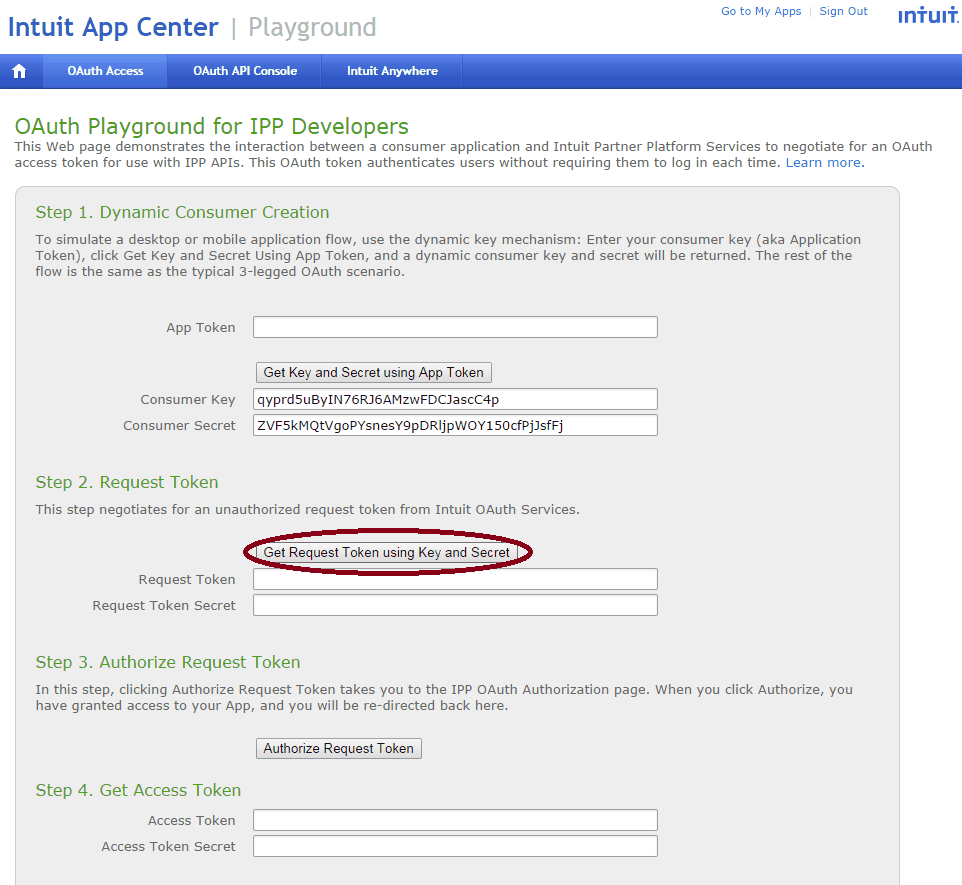Click the Playground header text

click(x=312, y=28)
